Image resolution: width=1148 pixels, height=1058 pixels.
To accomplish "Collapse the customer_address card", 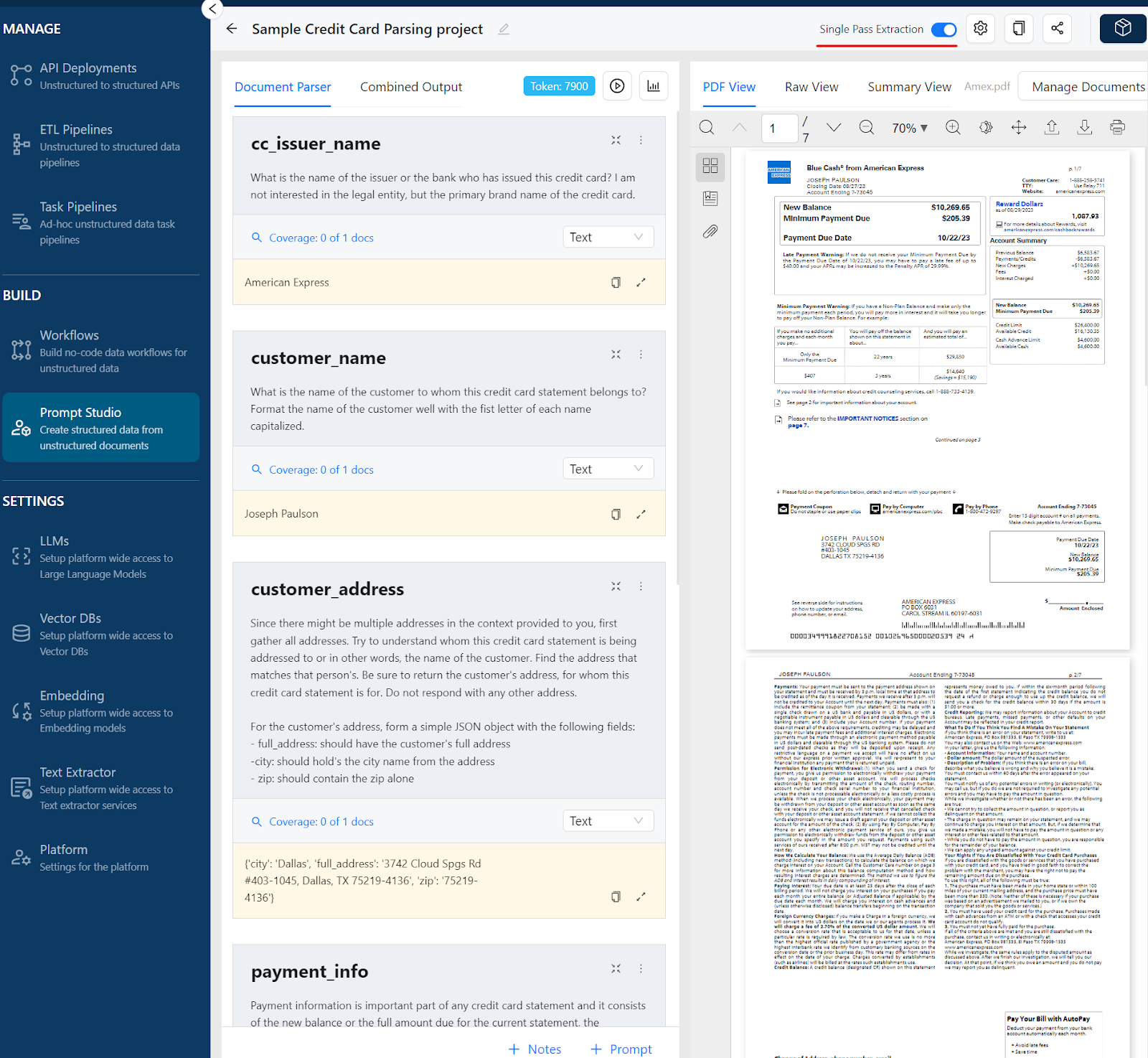I will [x=616, y=586].
